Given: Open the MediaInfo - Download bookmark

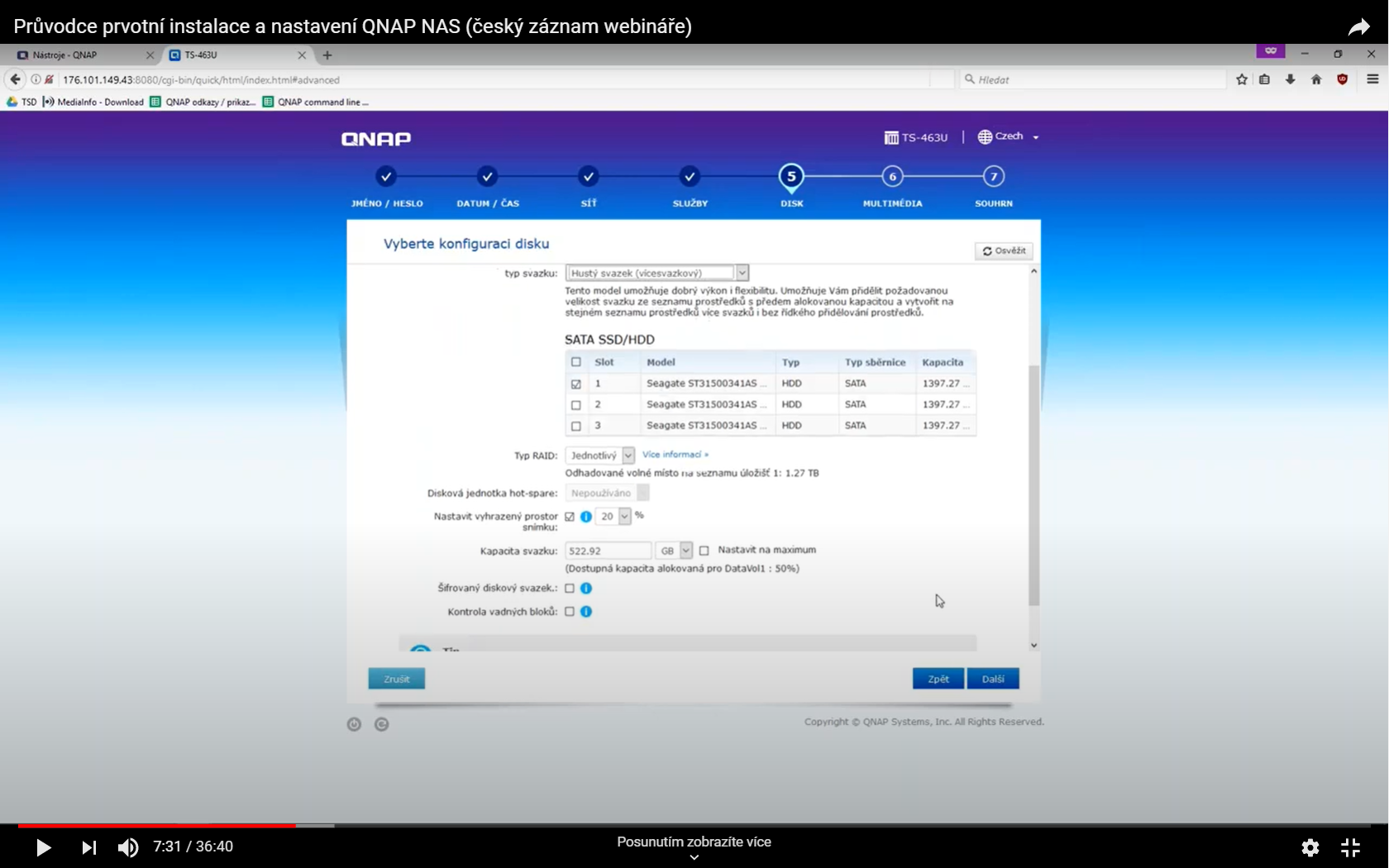Looking at the screenshot, I should click(x=93, y=103).
